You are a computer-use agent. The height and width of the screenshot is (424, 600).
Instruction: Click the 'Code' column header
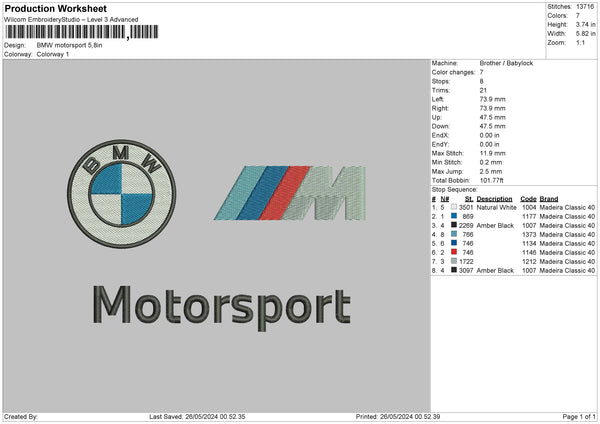coord(528,199)
